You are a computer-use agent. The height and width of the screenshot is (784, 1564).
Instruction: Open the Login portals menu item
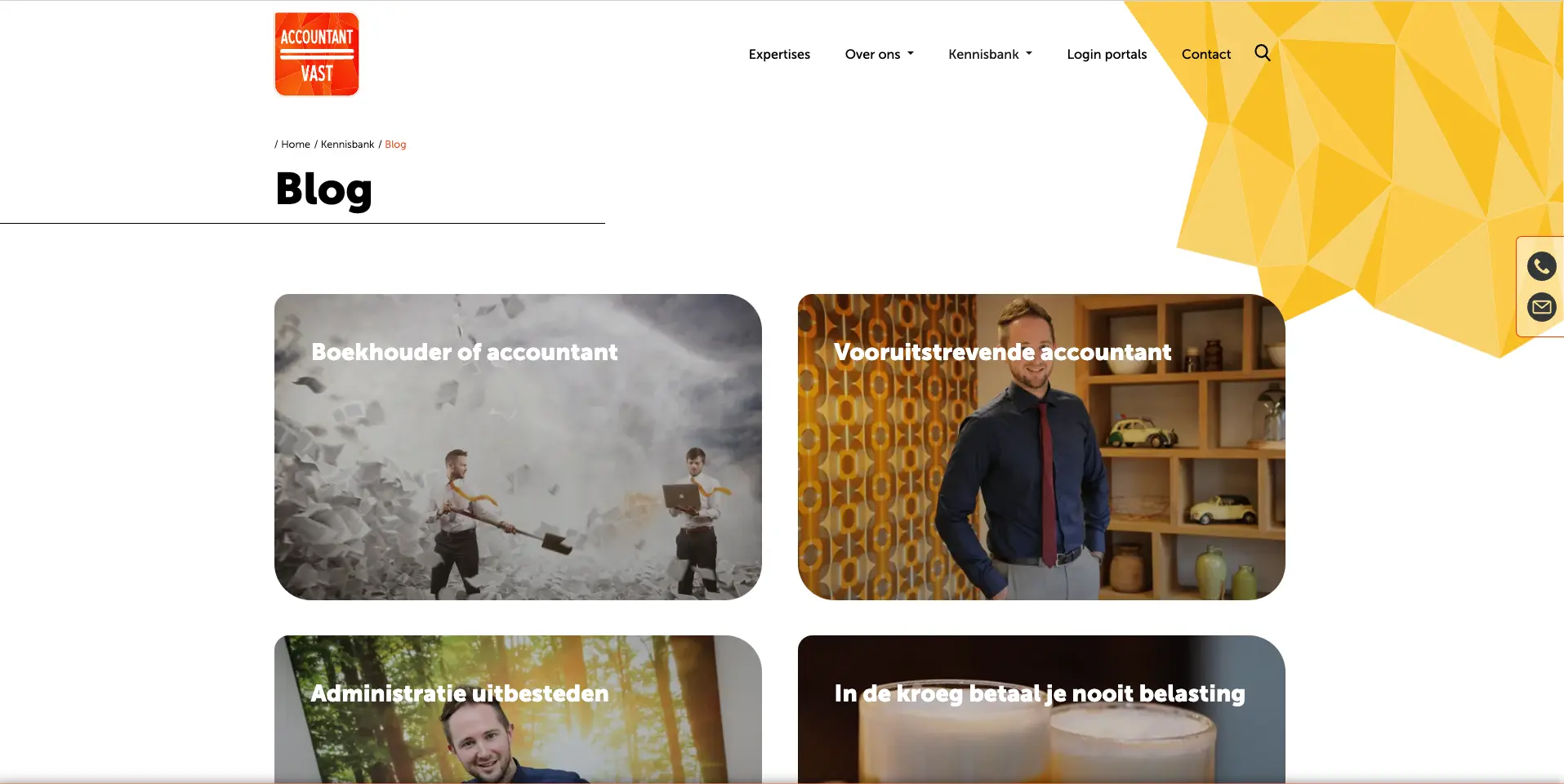pyautogui.click(x=1107, y=54)
